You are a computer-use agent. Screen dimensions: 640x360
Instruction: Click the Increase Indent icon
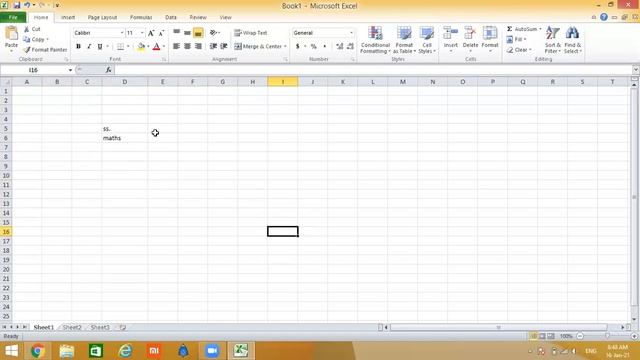coord(224,47)
